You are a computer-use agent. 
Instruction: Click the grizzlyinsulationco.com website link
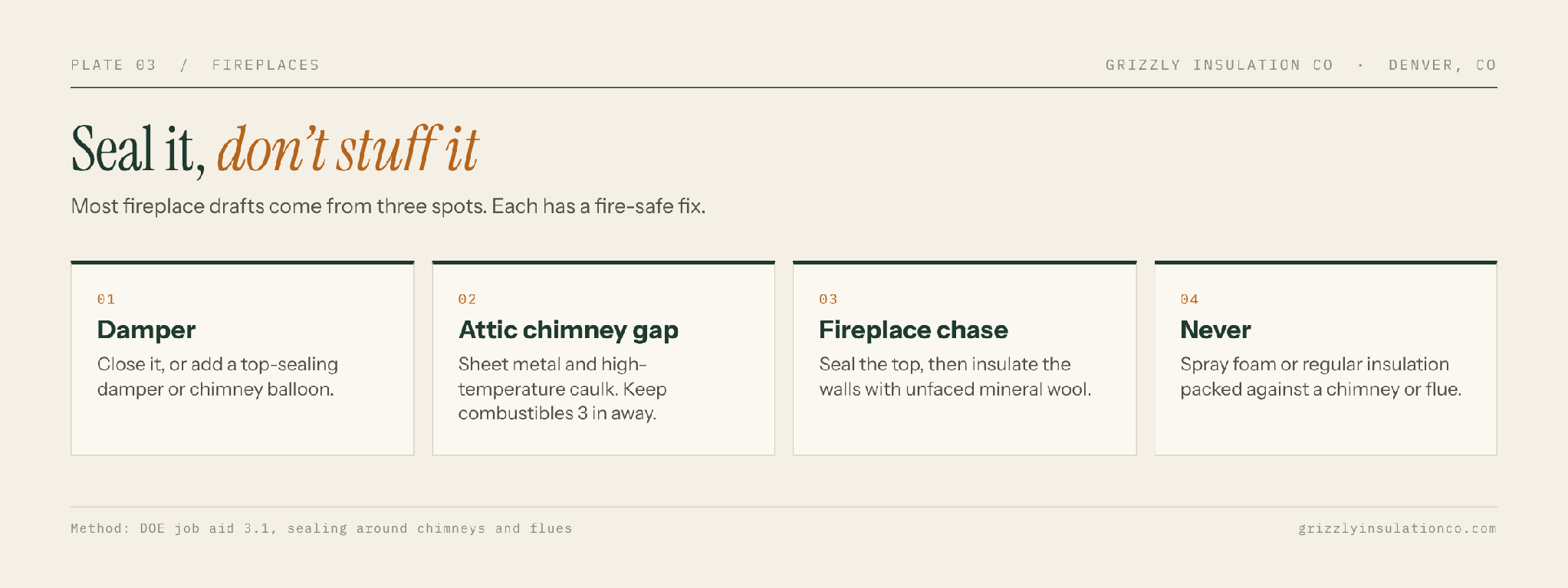[x=1397, y=528]
